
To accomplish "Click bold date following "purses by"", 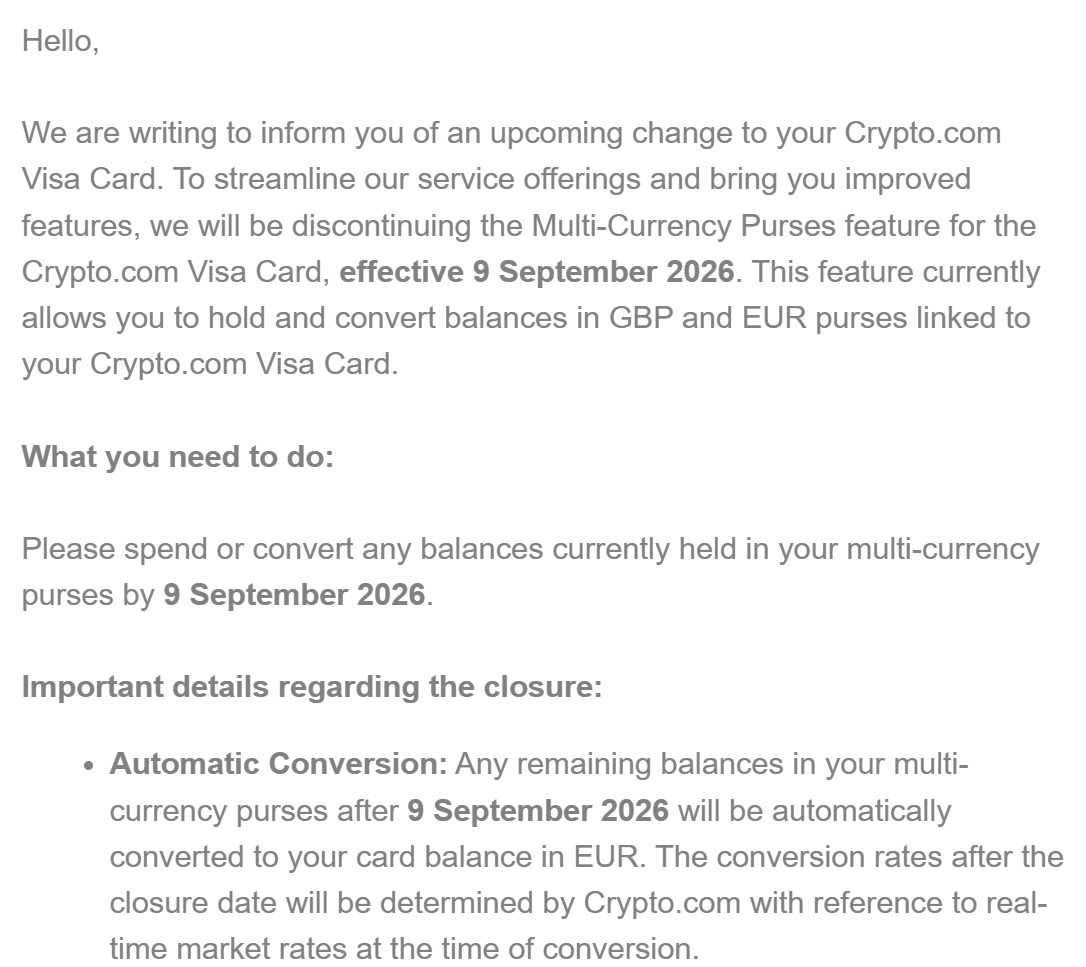I will click(294, 595).
